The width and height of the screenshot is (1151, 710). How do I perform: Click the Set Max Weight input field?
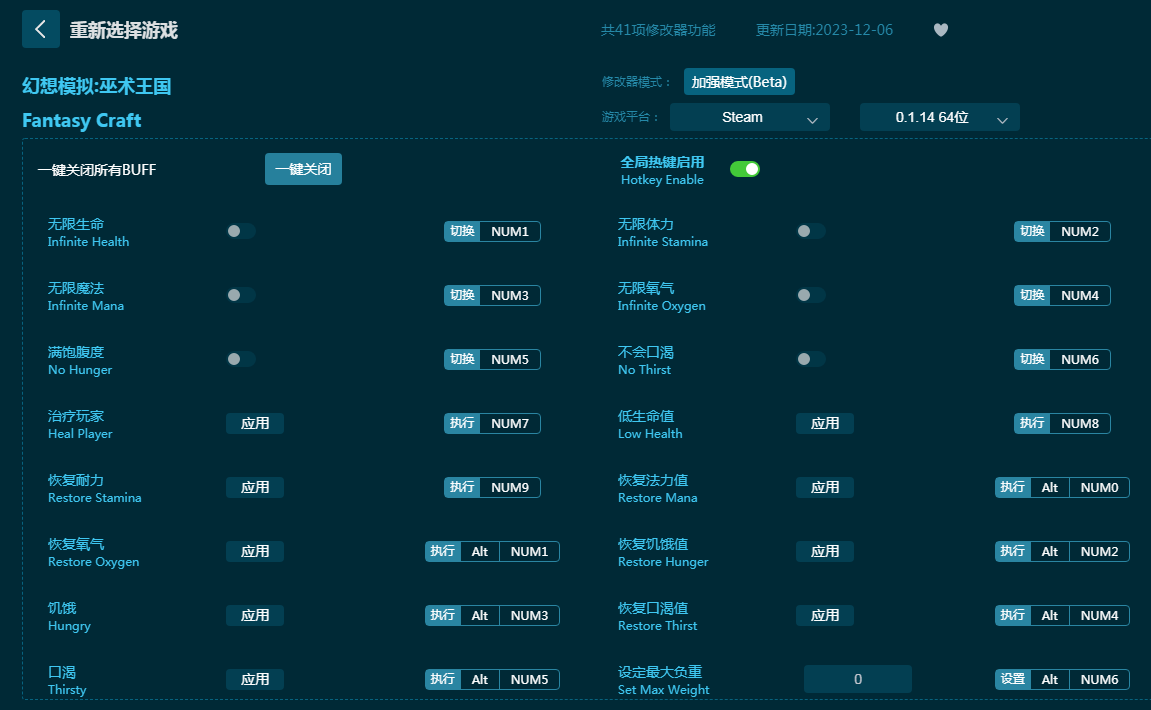[x=857, y=679]
